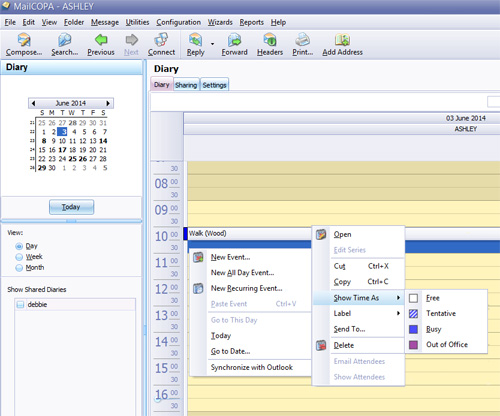Select the Day view radio button

(x=19, y=246)
